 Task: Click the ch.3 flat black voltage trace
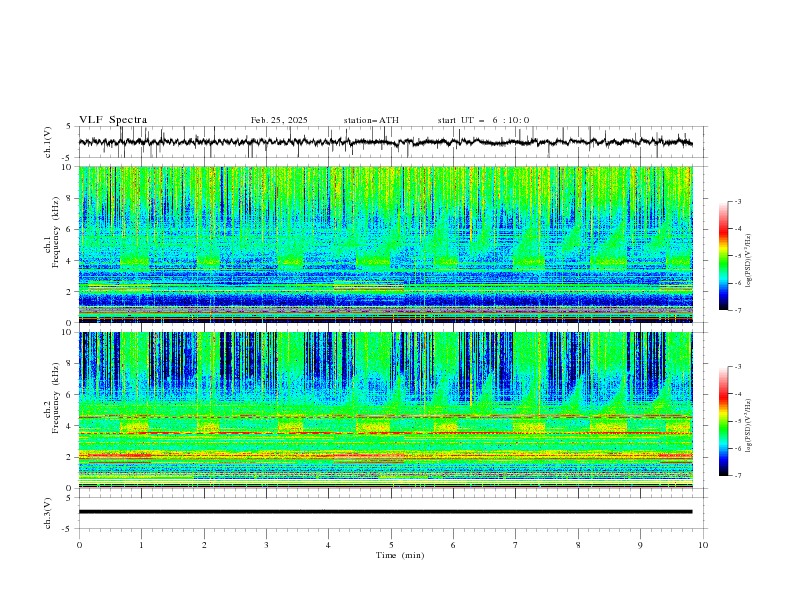point(385,512)
